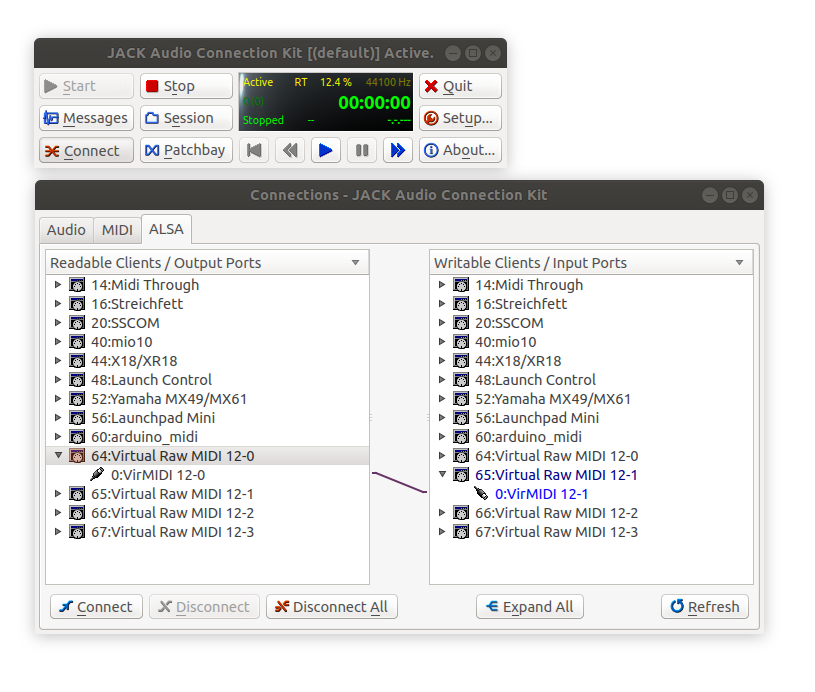Refresh the connections list
This screenshot has height=692, width=815.
(705, 607)
